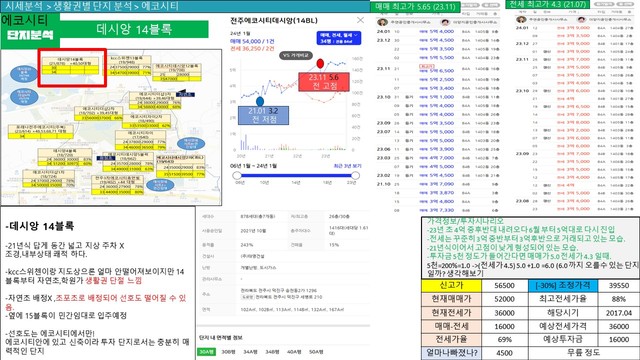640x360 pixels.
Task: Click the 예상전세가격 table cell
Action: [x=563, y=326]
